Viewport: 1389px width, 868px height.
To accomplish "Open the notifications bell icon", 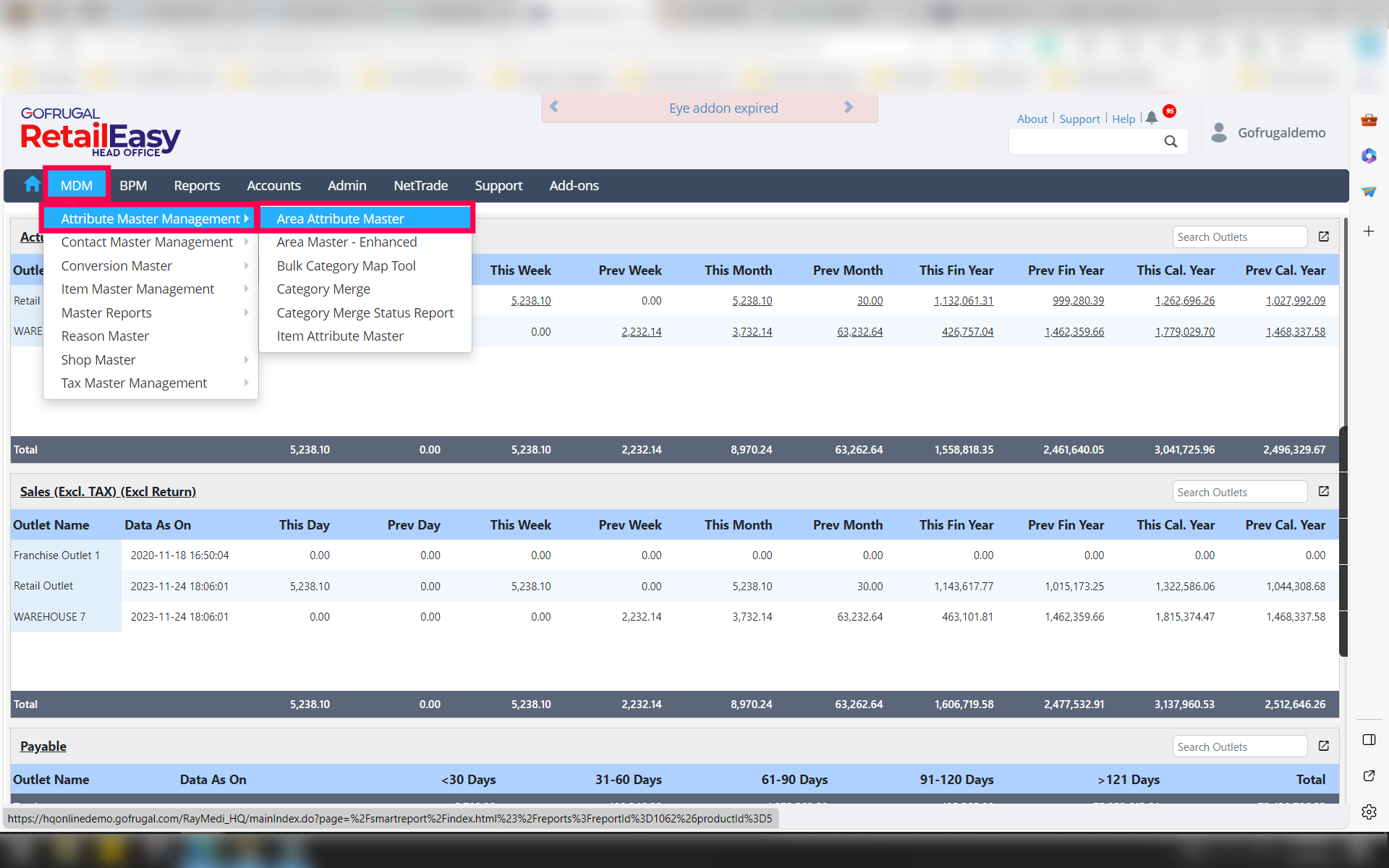I will tap(1152, 118).
